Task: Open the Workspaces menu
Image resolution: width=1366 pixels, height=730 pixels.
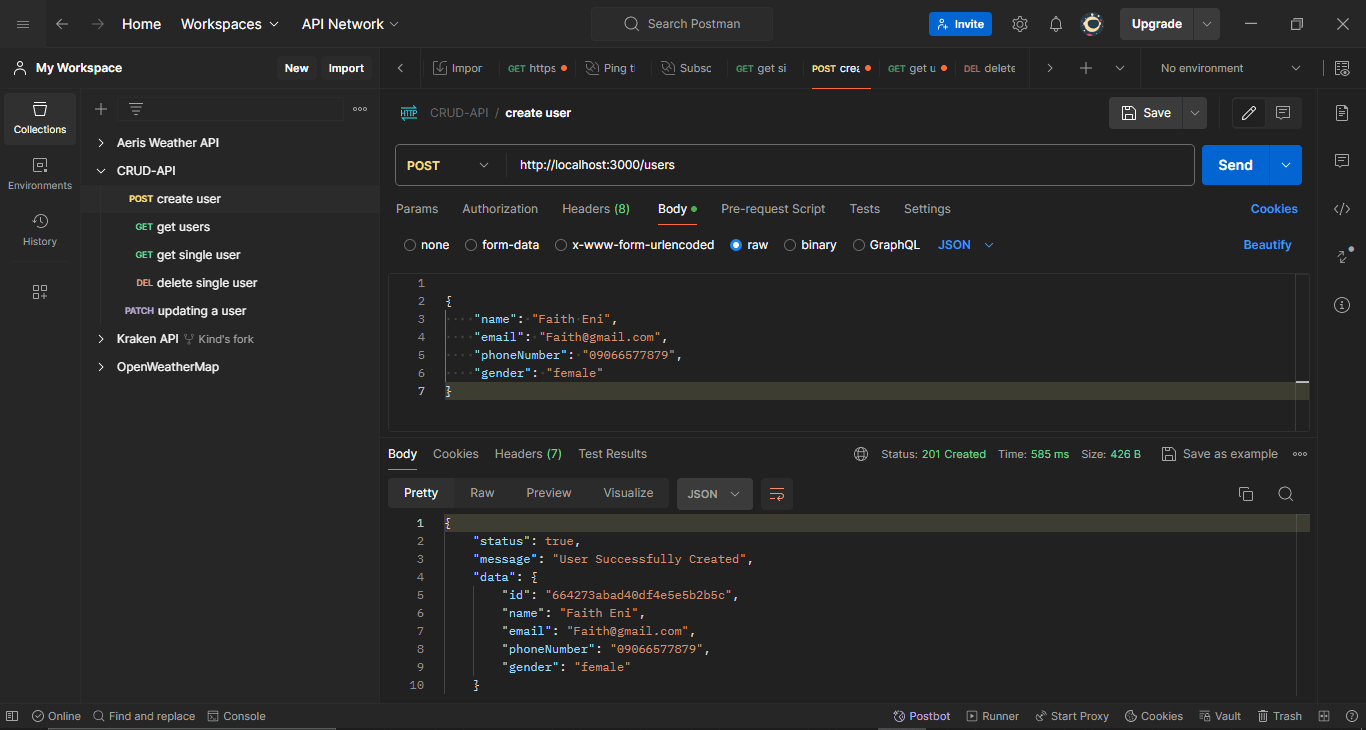Action: [x=230, y=24]
